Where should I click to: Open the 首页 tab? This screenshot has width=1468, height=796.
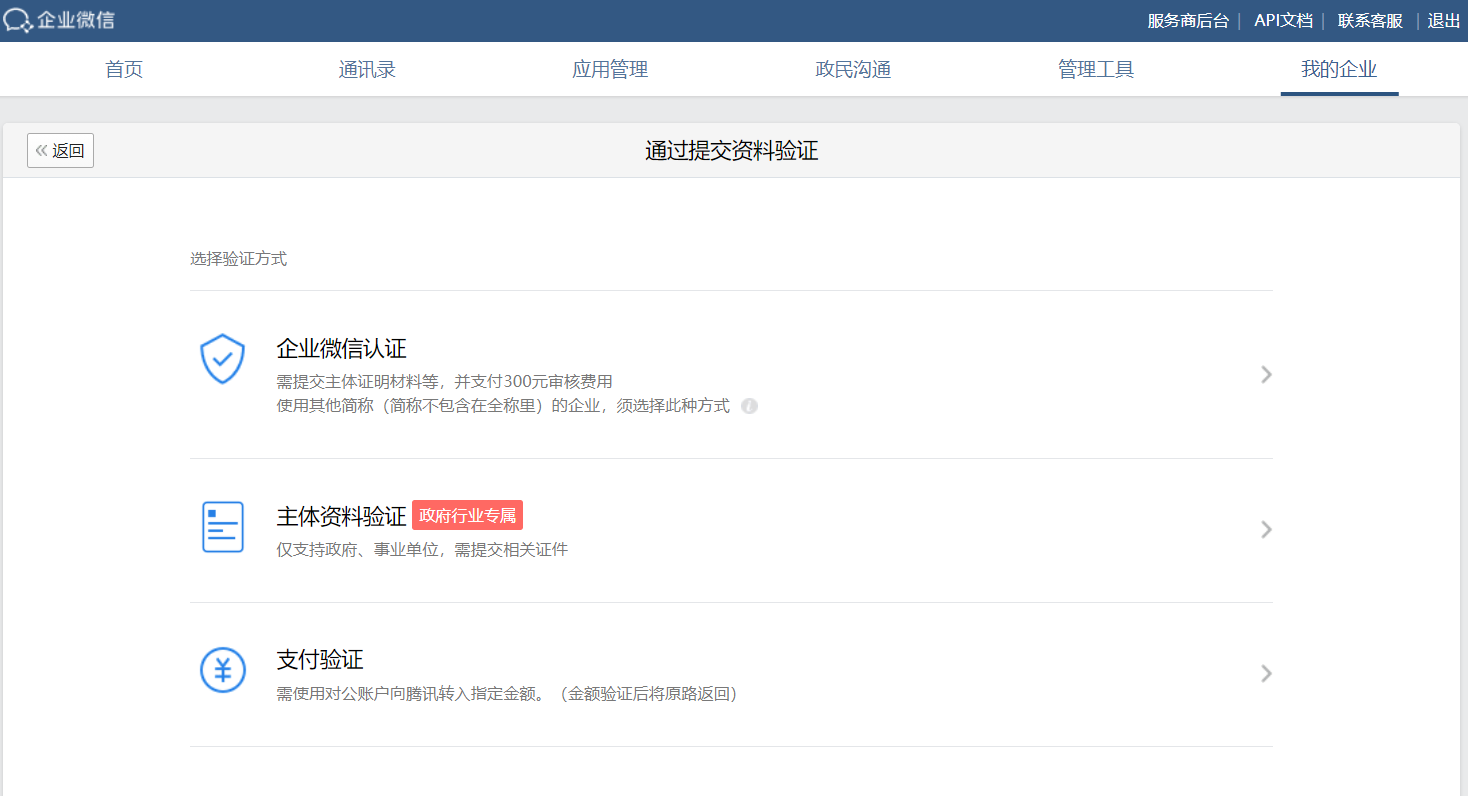click(124, 70)
